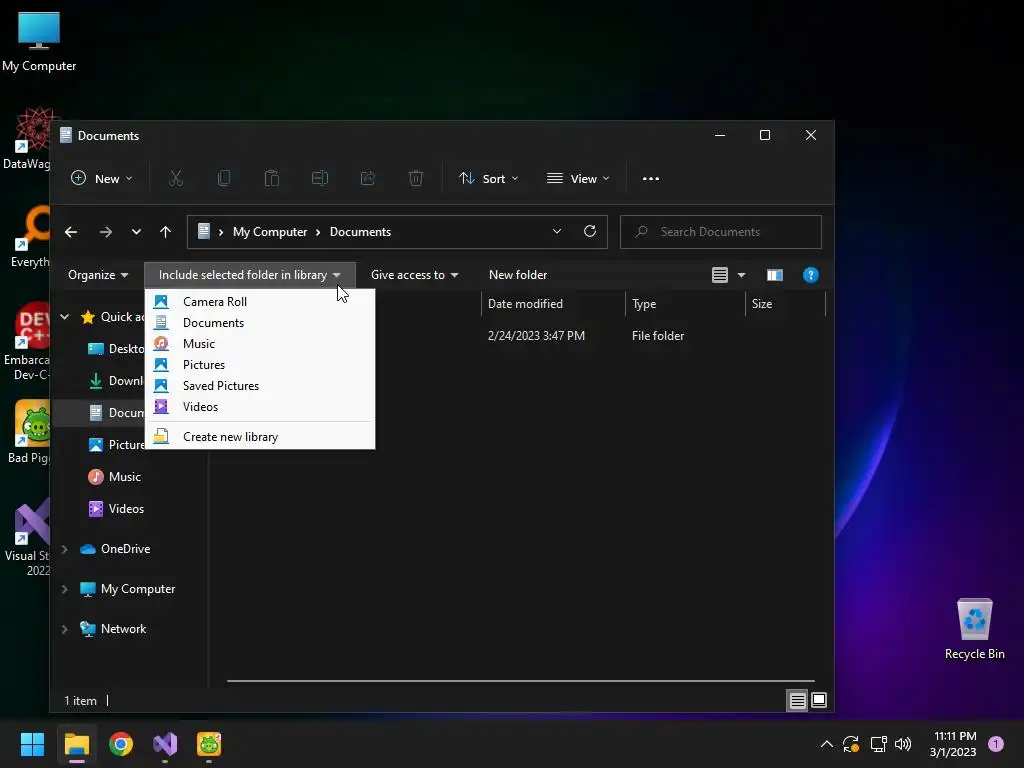Switch to details view in status bar
The width and height of the screenshot is (1024, 768).
797,701
